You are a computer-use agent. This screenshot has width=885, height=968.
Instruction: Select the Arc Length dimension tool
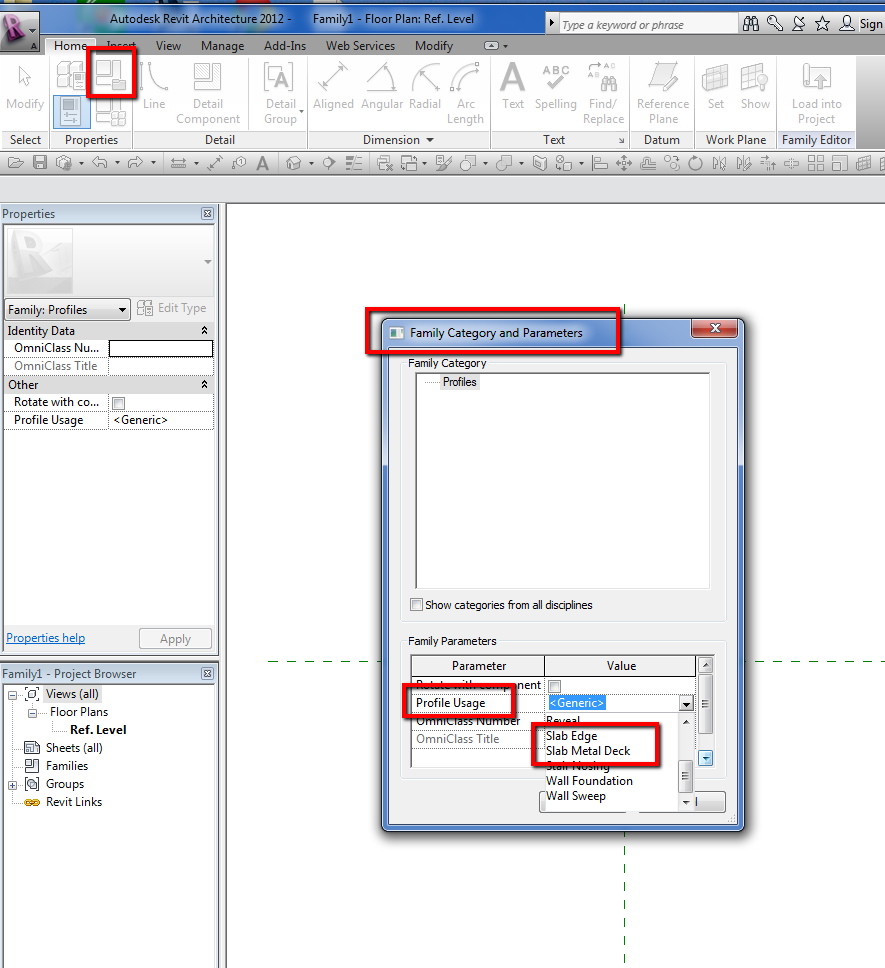point(465,94)
